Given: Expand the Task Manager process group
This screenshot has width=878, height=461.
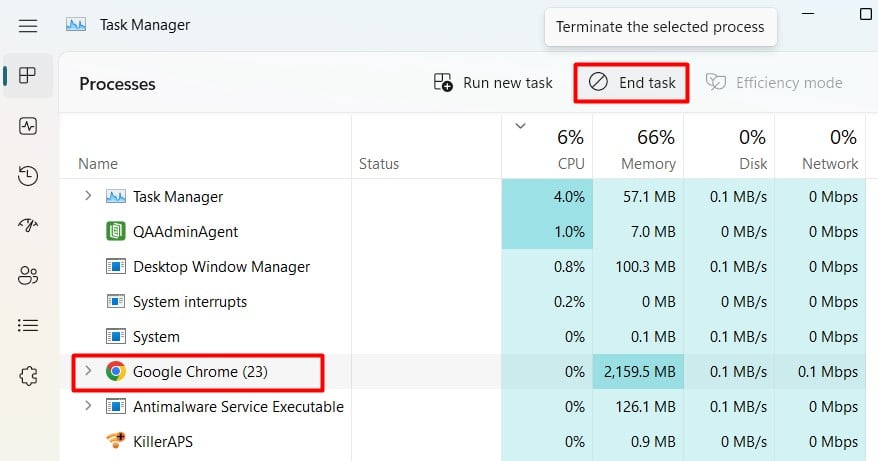Looking at the screenshot, I should point(88,196).
